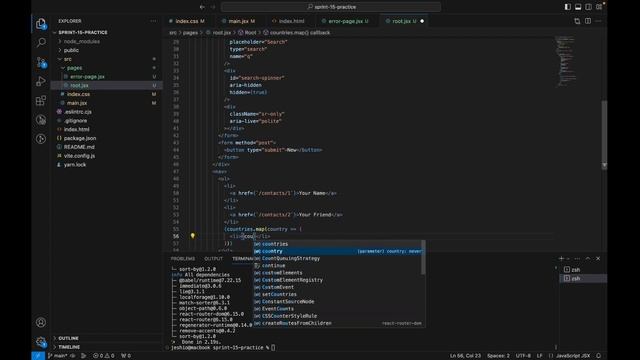Click the remote window indicator in status bar
The height and width of the screenshot is (360, 640).
38,356
